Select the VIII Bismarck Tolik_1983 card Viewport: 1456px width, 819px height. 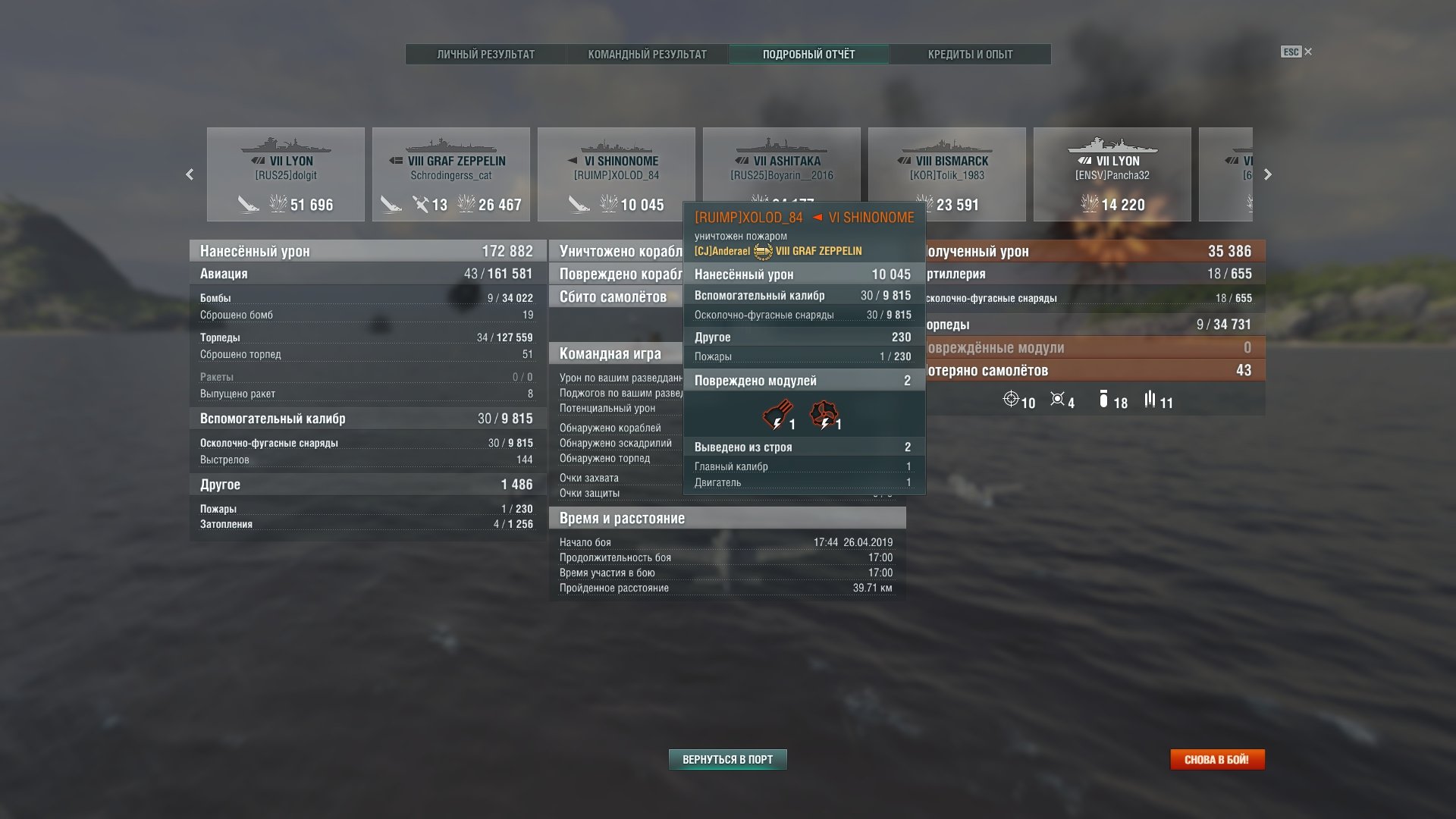(x=947, y=174)
